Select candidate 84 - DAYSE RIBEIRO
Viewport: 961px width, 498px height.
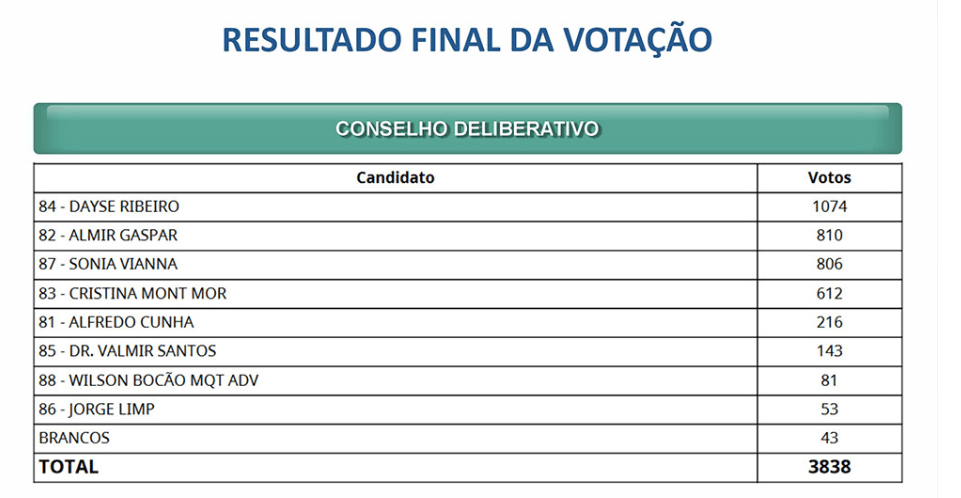coord(109,207)
